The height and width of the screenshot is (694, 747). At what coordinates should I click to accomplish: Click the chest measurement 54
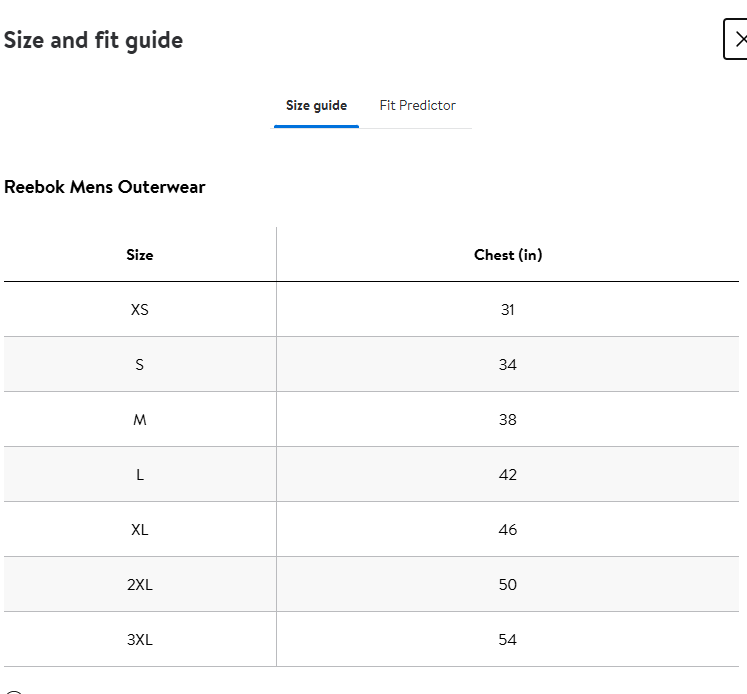pos(508,640)
